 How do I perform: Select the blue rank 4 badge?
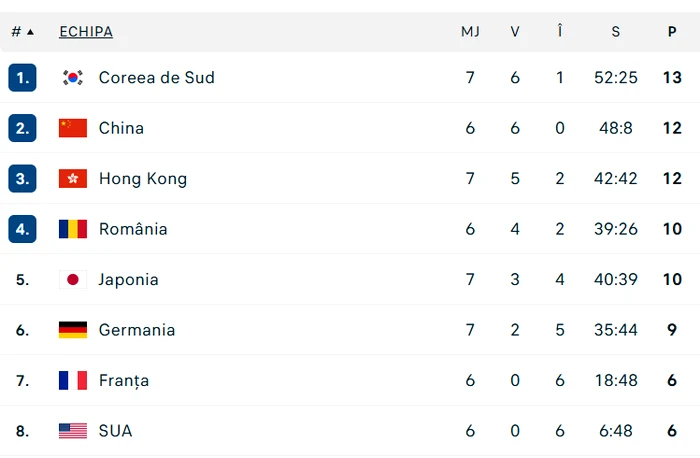pos(22,229)
